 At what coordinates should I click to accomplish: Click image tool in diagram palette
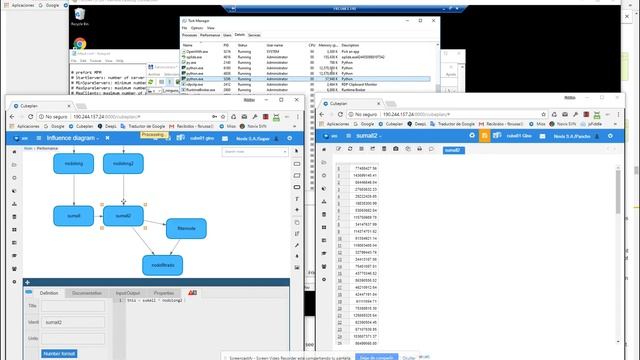(297, 267)
